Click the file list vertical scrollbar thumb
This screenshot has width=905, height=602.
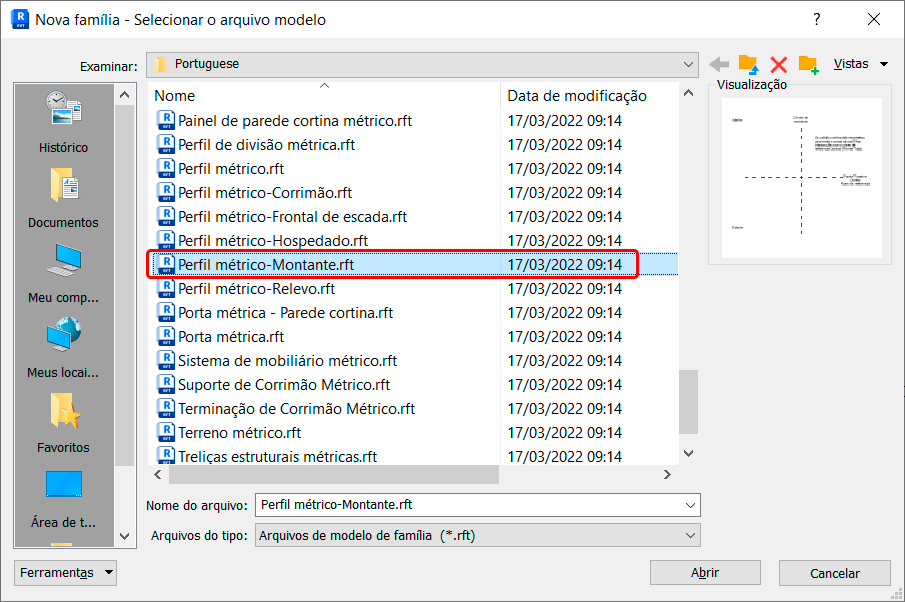click(688, 400)
